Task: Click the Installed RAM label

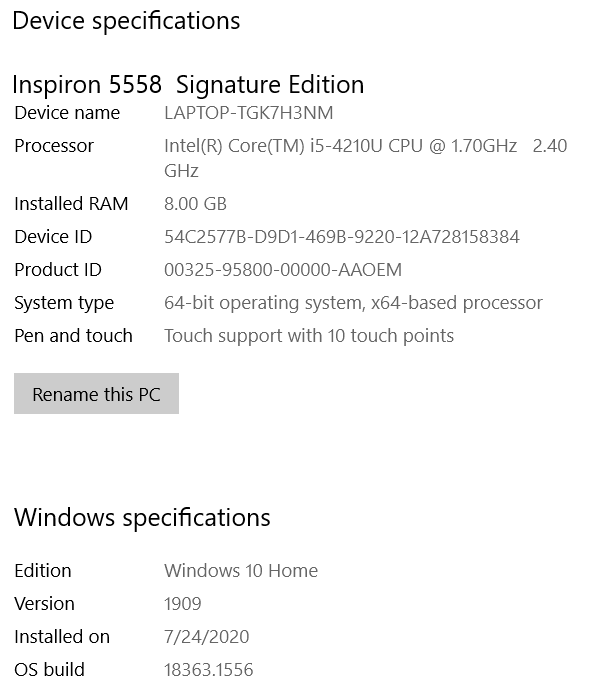Action: pos(71,204)
